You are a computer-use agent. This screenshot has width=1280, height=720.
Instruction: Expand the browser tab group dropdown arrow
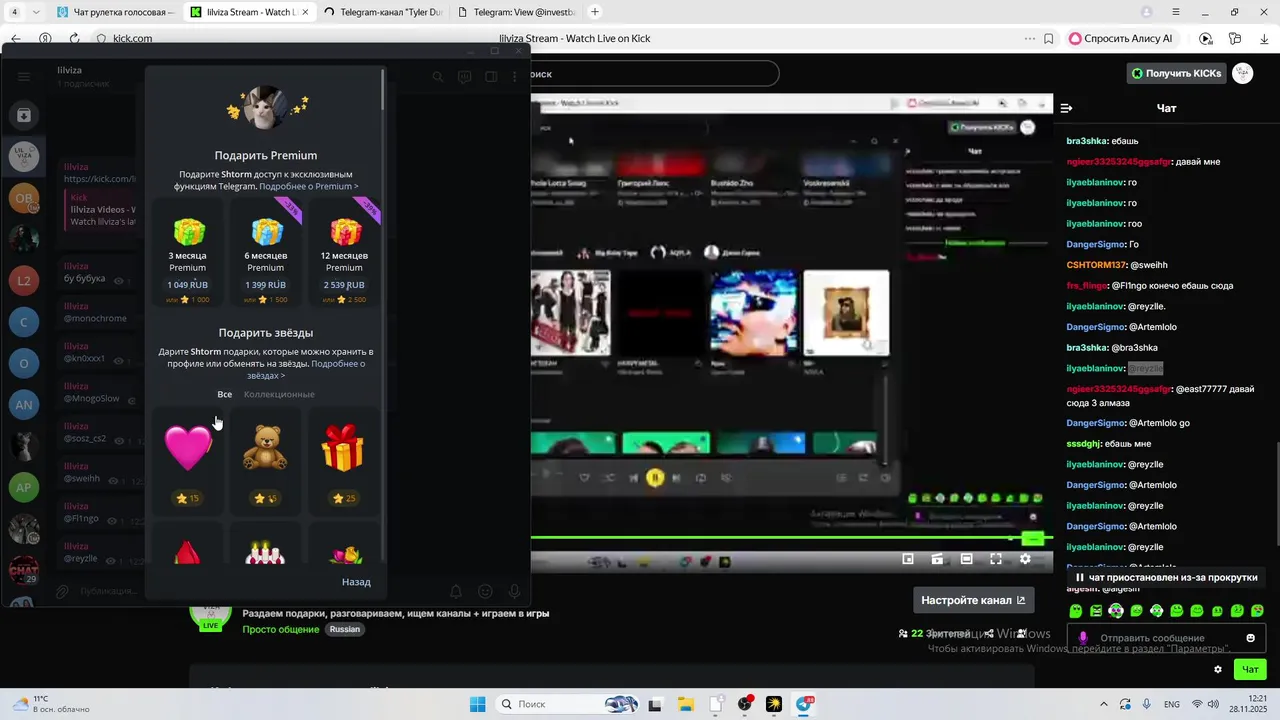[x=37, y=12]
